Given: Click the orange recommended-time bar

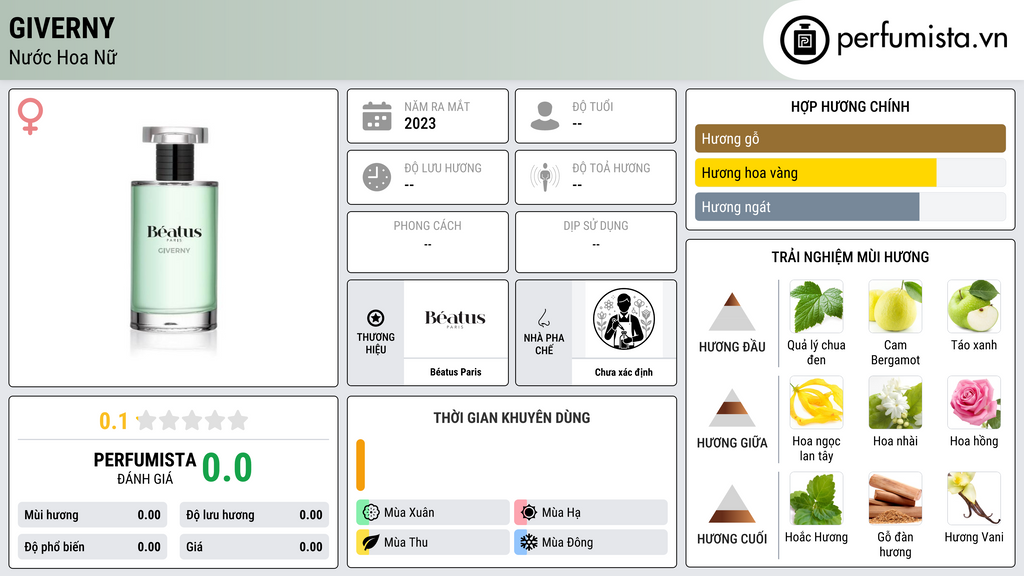Looking at the screenshot, I should (360, 465).
